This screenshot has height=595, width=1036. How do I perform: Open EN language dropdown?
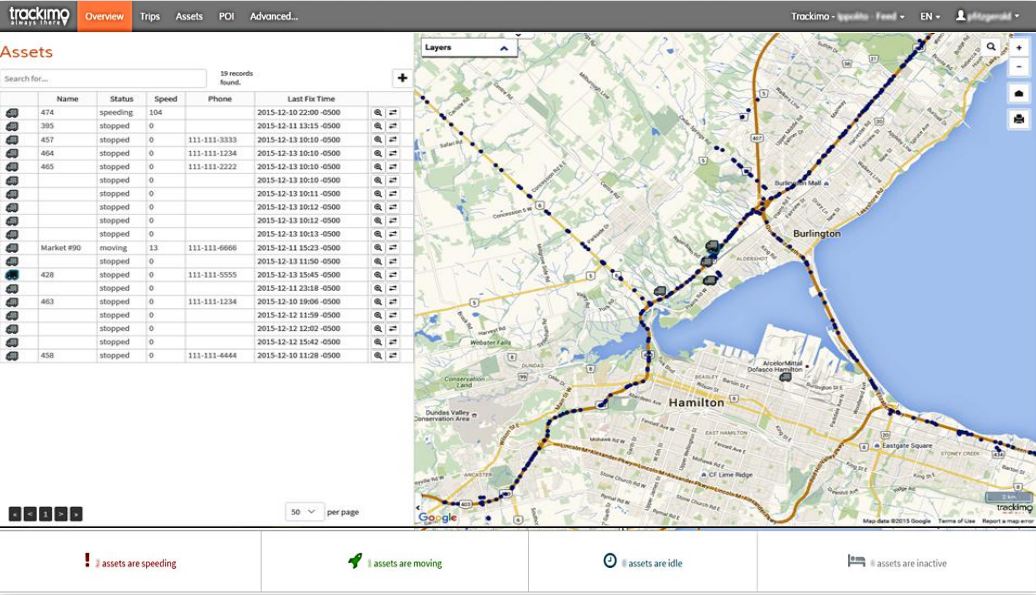[930, 16]
